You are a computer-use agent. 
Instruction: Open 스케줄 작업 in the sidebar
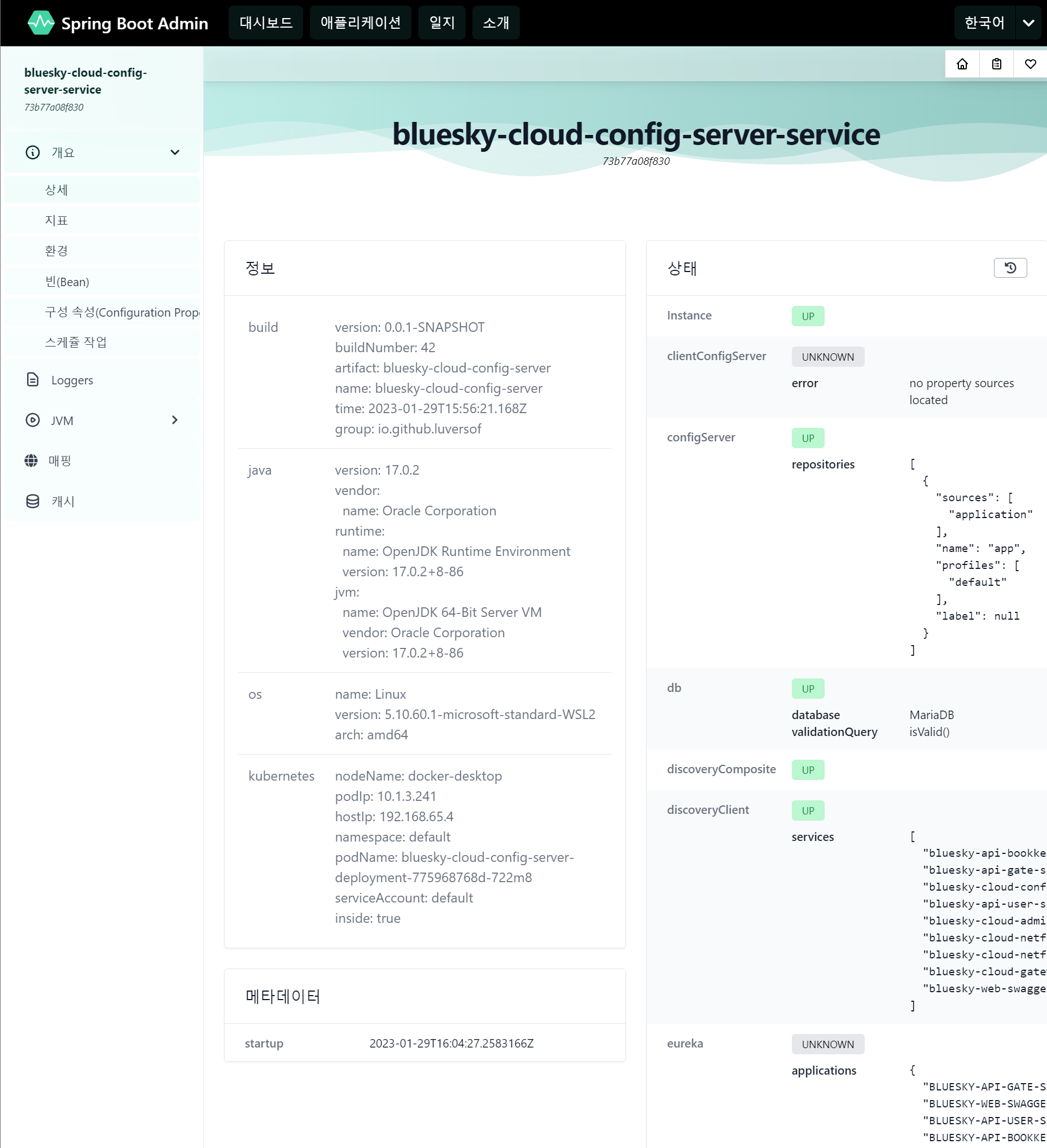[102, 342]
